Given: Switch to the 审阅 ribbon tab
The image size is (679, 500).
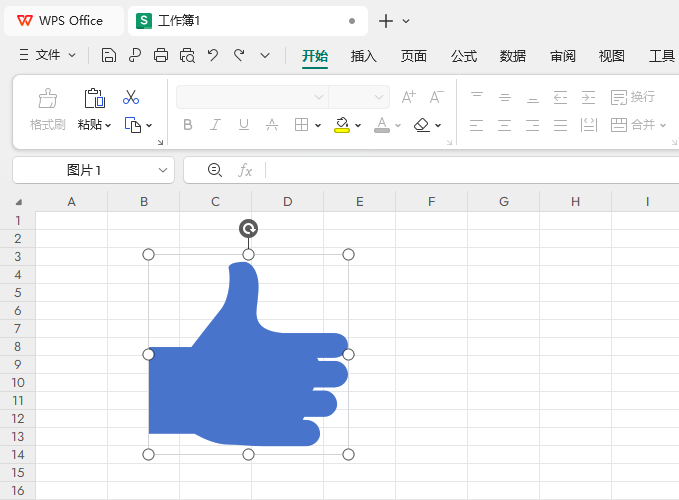Looking at the screenshot, I should coord(563,56).
